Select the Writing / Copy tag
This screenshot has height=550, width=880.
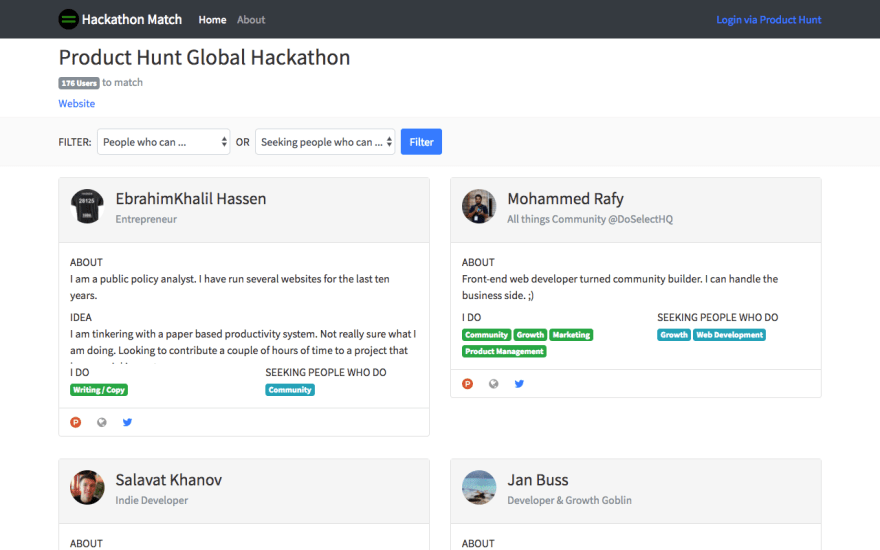pyautogui.click(x=99, y=390)
